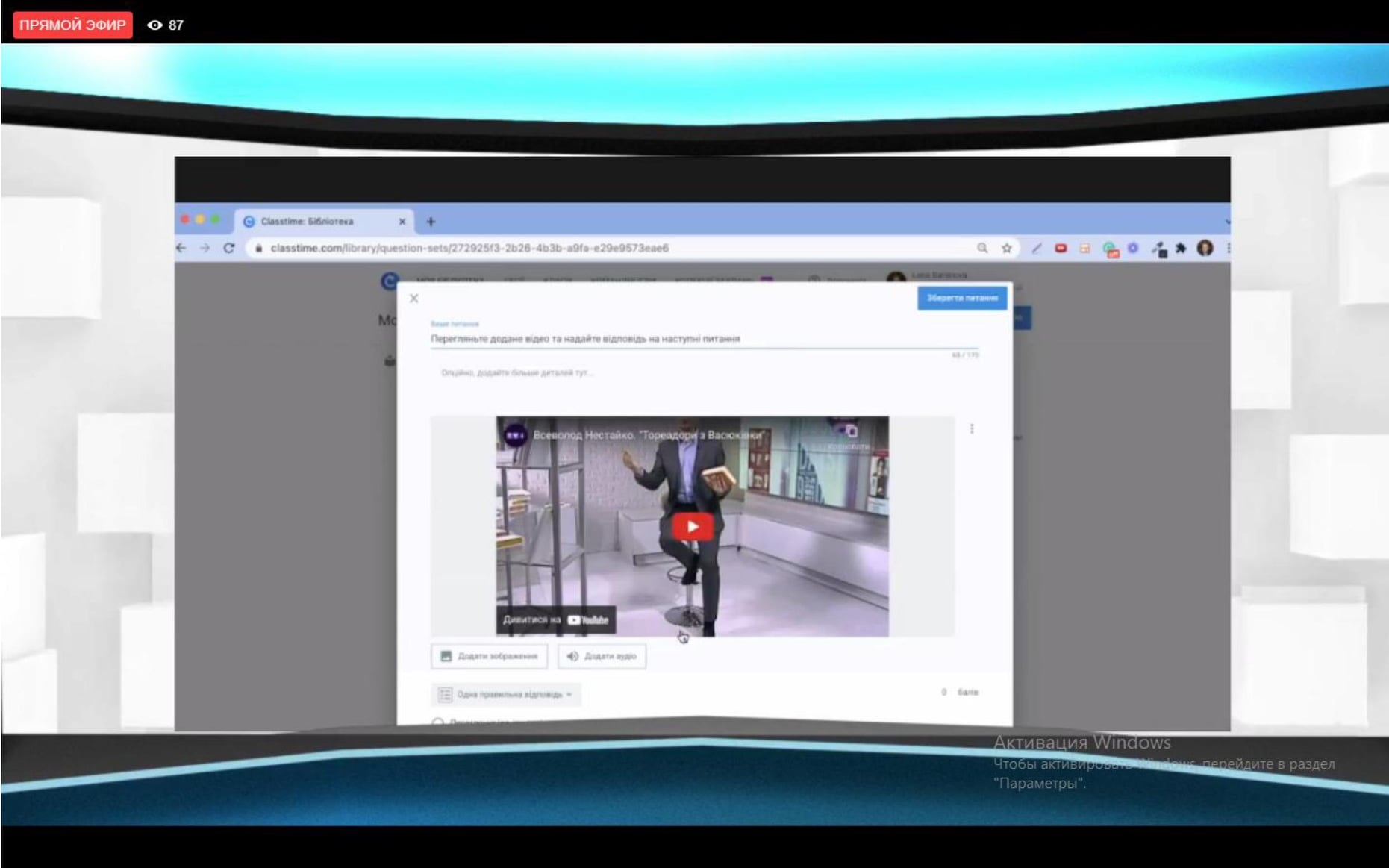Click the add audio button

pyautogui.click(x=602, y=656)
